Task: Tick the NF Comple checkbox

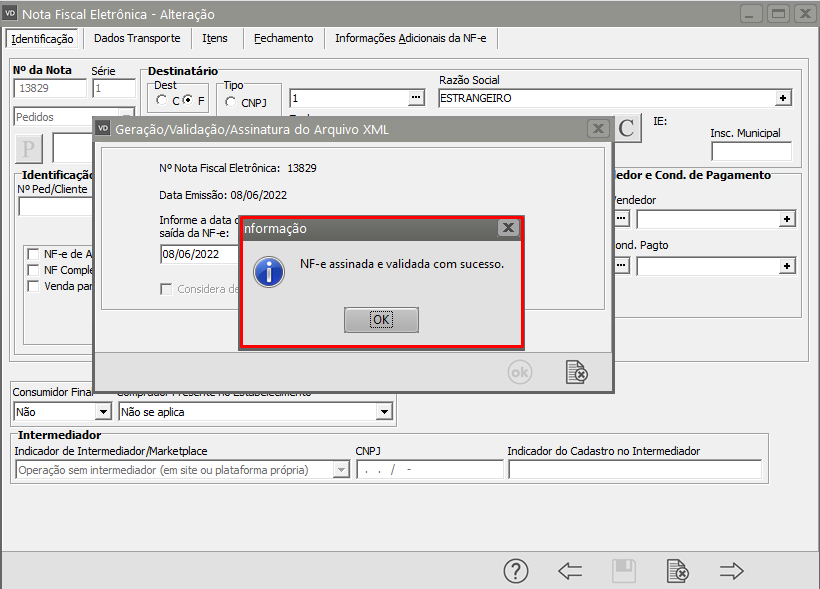Action: point(34,270)
